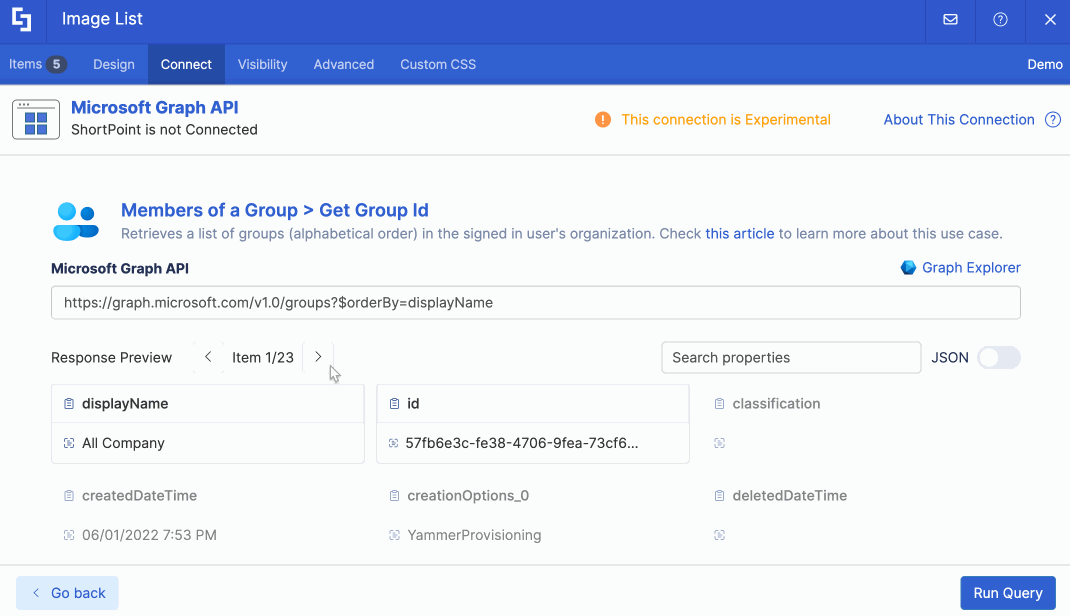Click clipboard icon beside creationOptions_0

[x=394, y=496]
